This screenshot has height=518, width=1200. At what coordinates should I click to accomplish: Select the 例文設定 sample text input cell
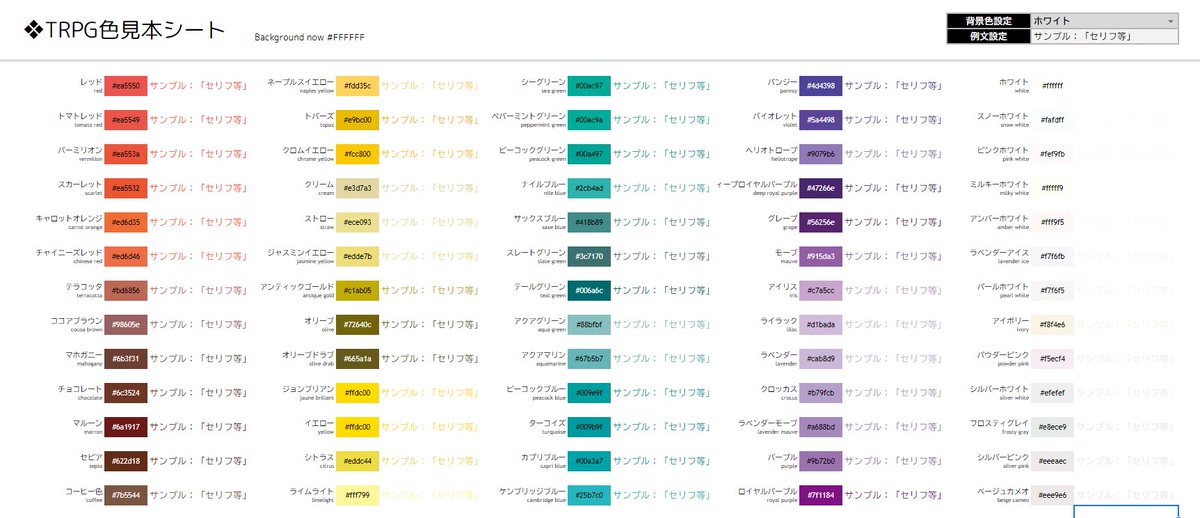point(1103,36)
